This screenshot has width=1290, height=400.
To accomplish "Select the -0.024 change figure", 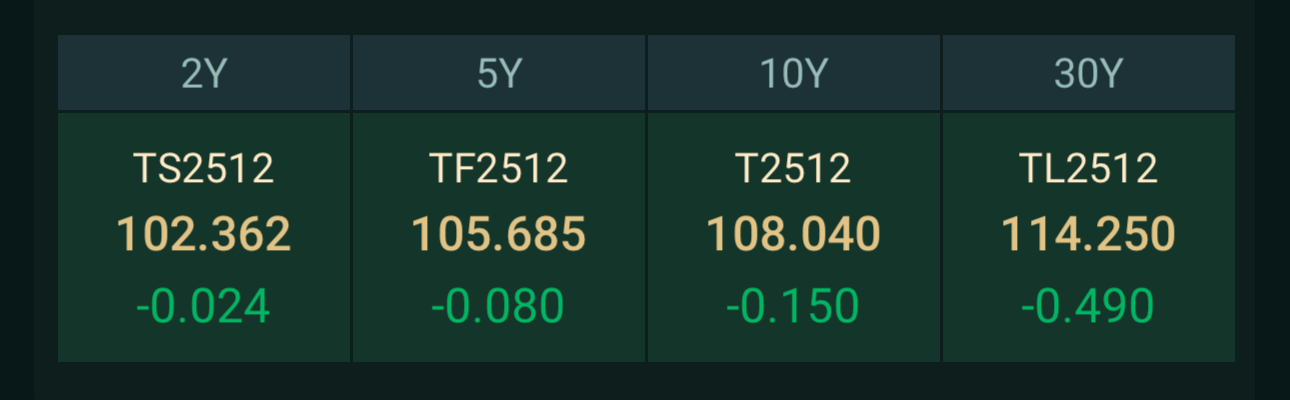I will (204, 306).
